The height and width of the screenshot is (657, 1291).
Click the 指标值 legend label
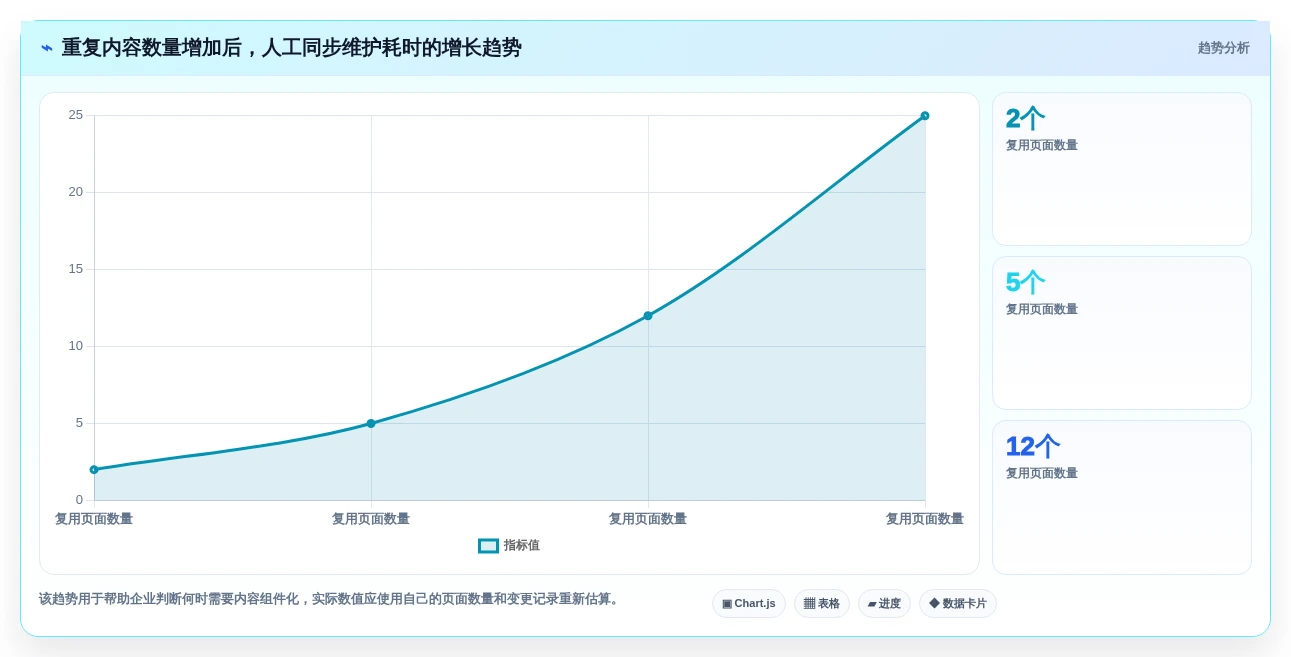coord(522,546)
